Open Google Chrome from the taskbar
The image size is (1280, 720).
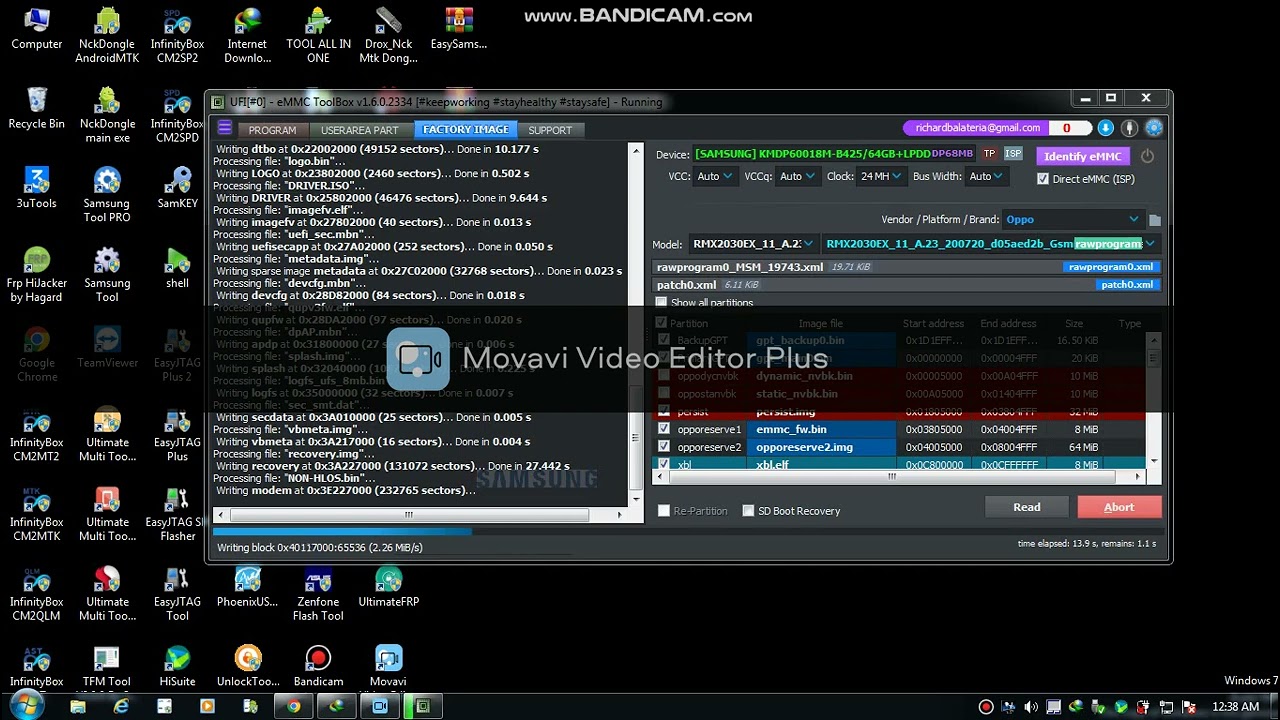click(294, 706)
